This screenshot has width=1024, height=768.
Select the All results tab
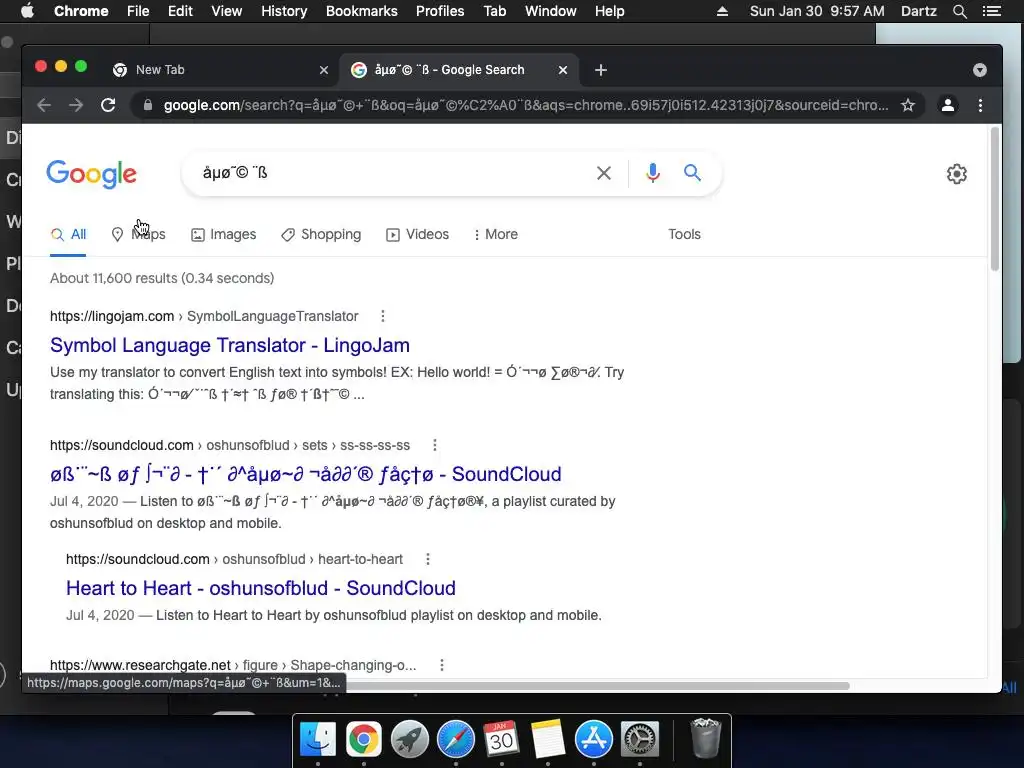(x=69, y=234)
